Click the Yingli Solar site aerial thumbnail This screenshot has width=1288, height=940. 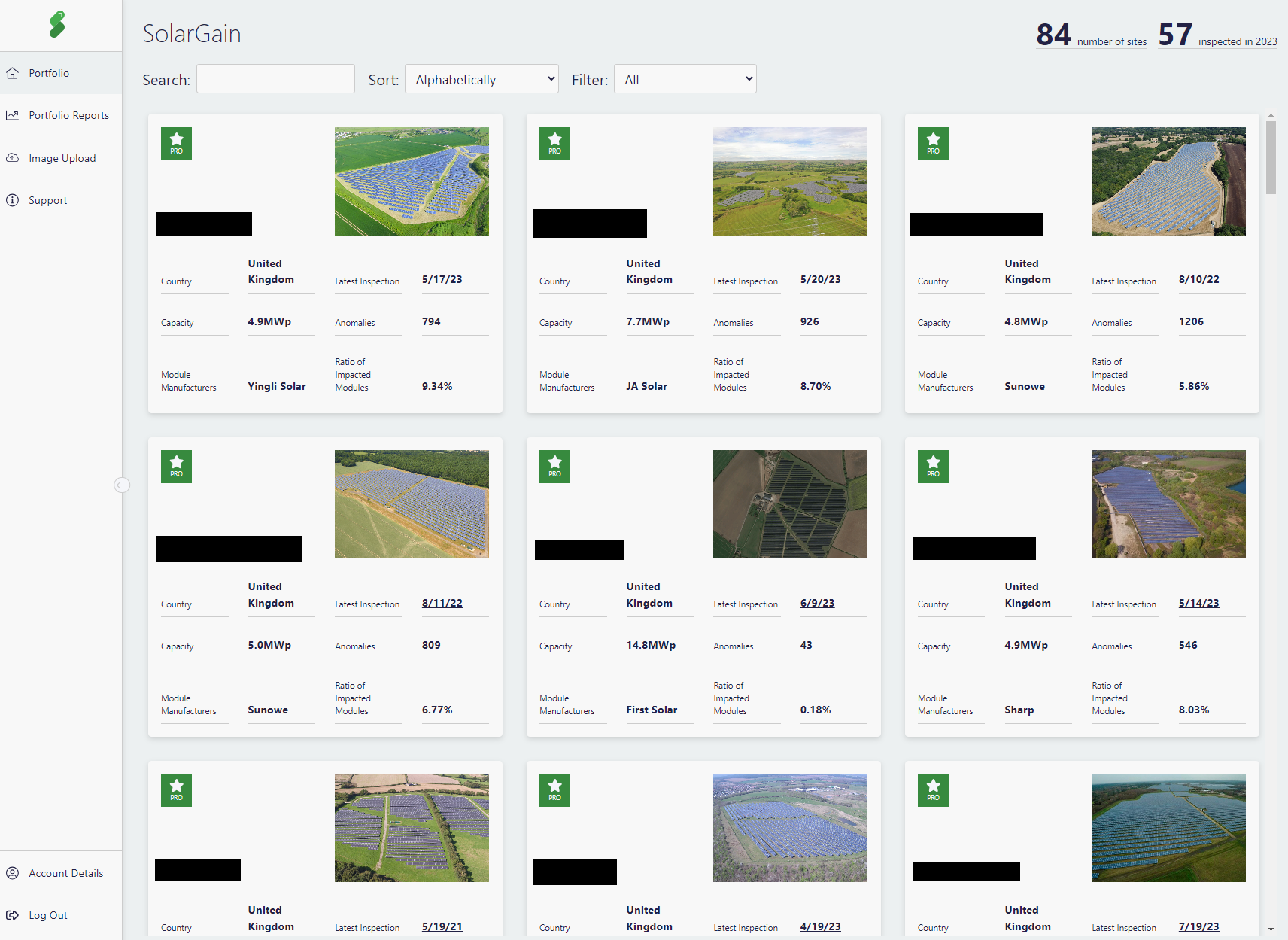[412, 181]
